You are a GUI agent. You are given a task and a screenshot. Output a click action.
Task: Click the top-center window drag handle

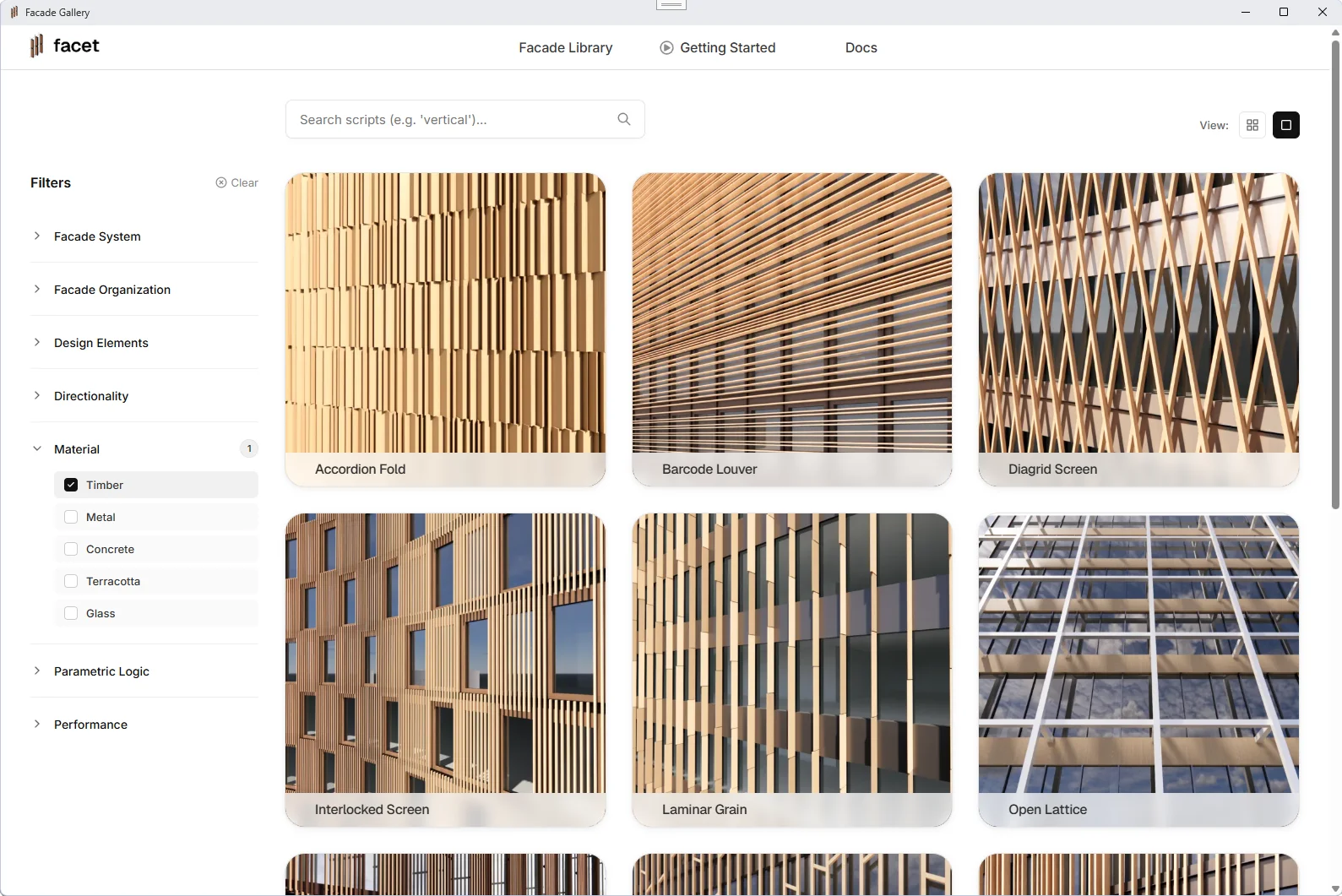click(671, 5)
